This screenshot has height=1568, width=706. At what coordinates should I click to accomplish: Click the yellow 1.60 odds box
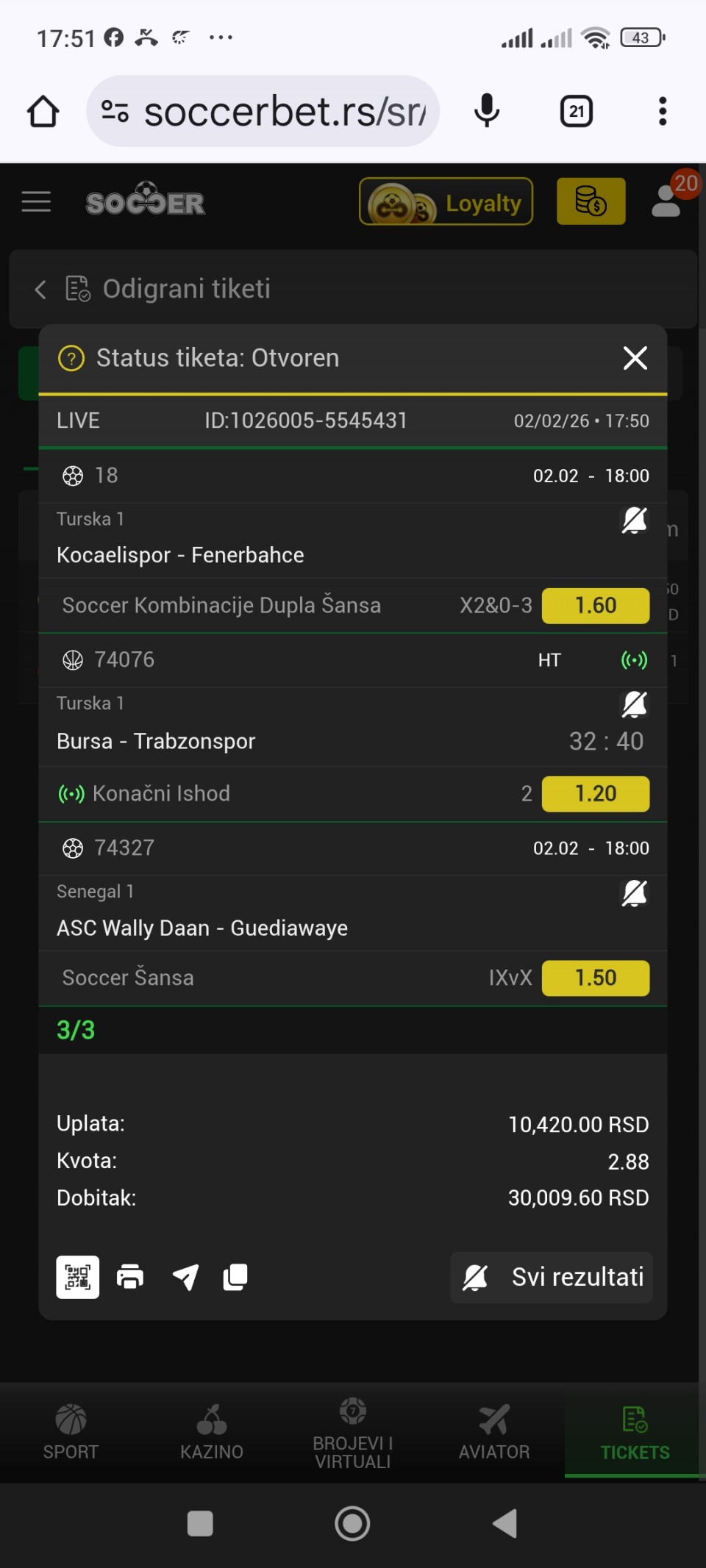pos(595,606)
